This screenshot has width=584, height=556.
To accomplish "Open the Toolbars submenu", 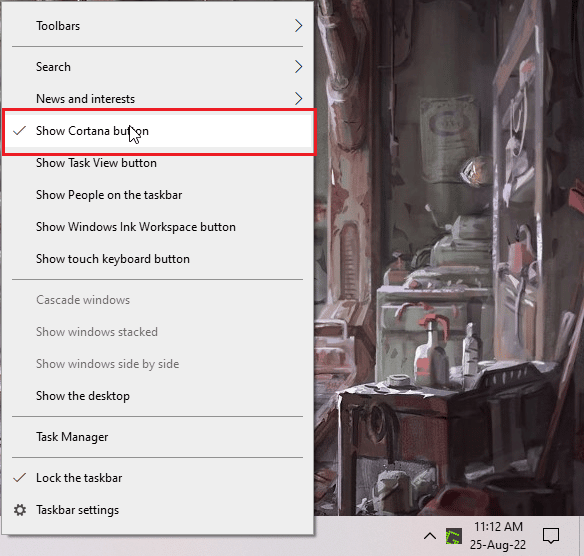I will point(157,26).
